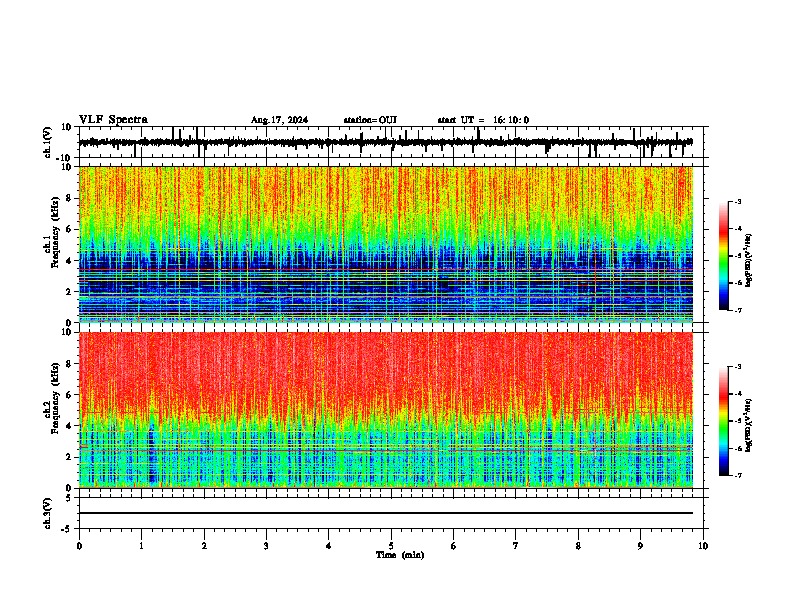Screen dimensions: 792x612
Task: Click time axis tick label '0'
Action: [x=79, y=546]
